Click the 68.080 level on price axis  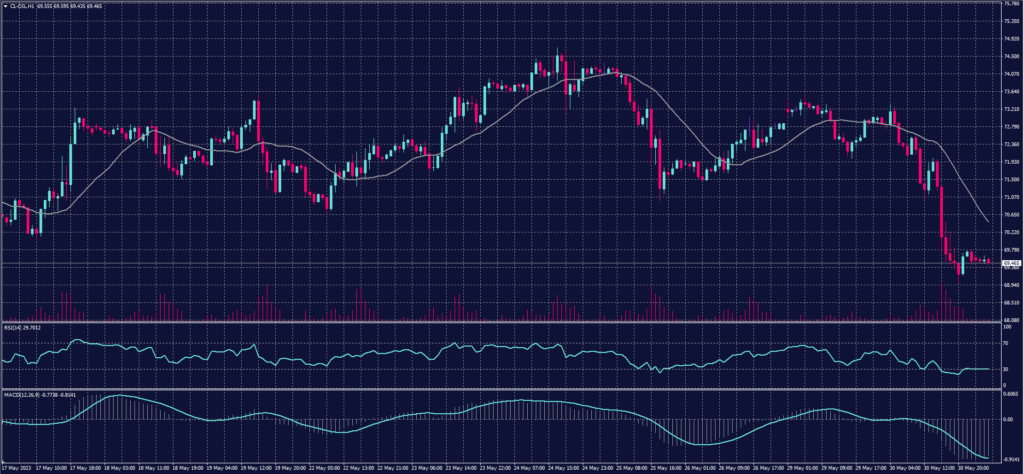[1009, 320]
